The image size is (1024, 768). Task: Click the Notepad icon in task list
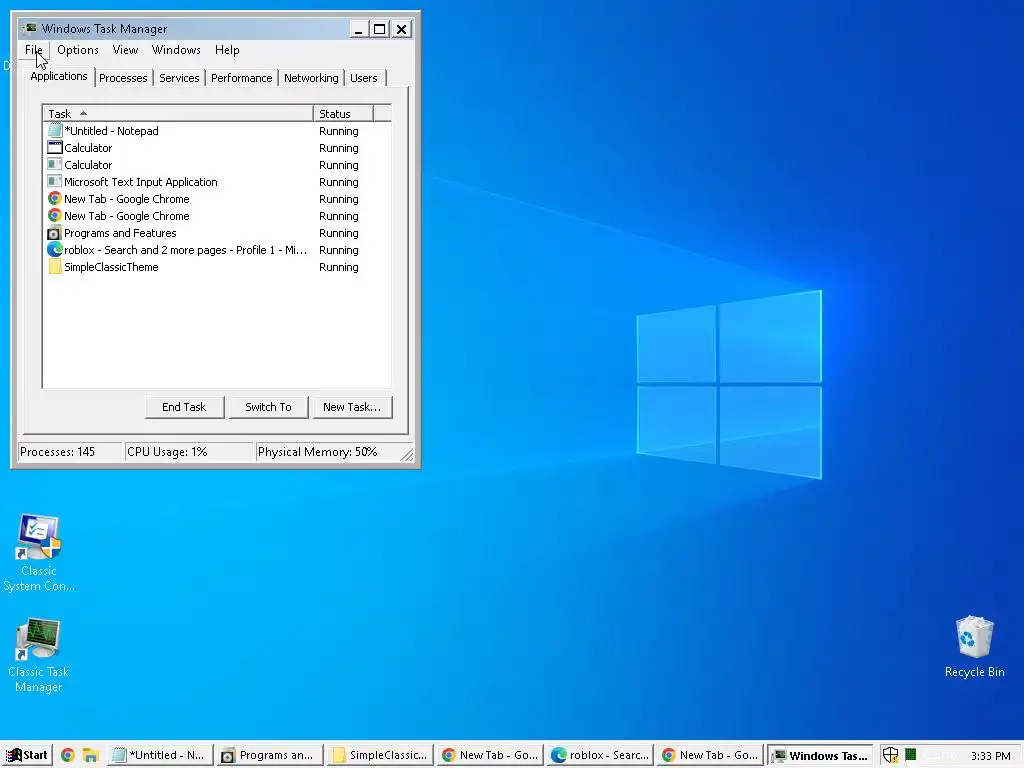point(55,131)
